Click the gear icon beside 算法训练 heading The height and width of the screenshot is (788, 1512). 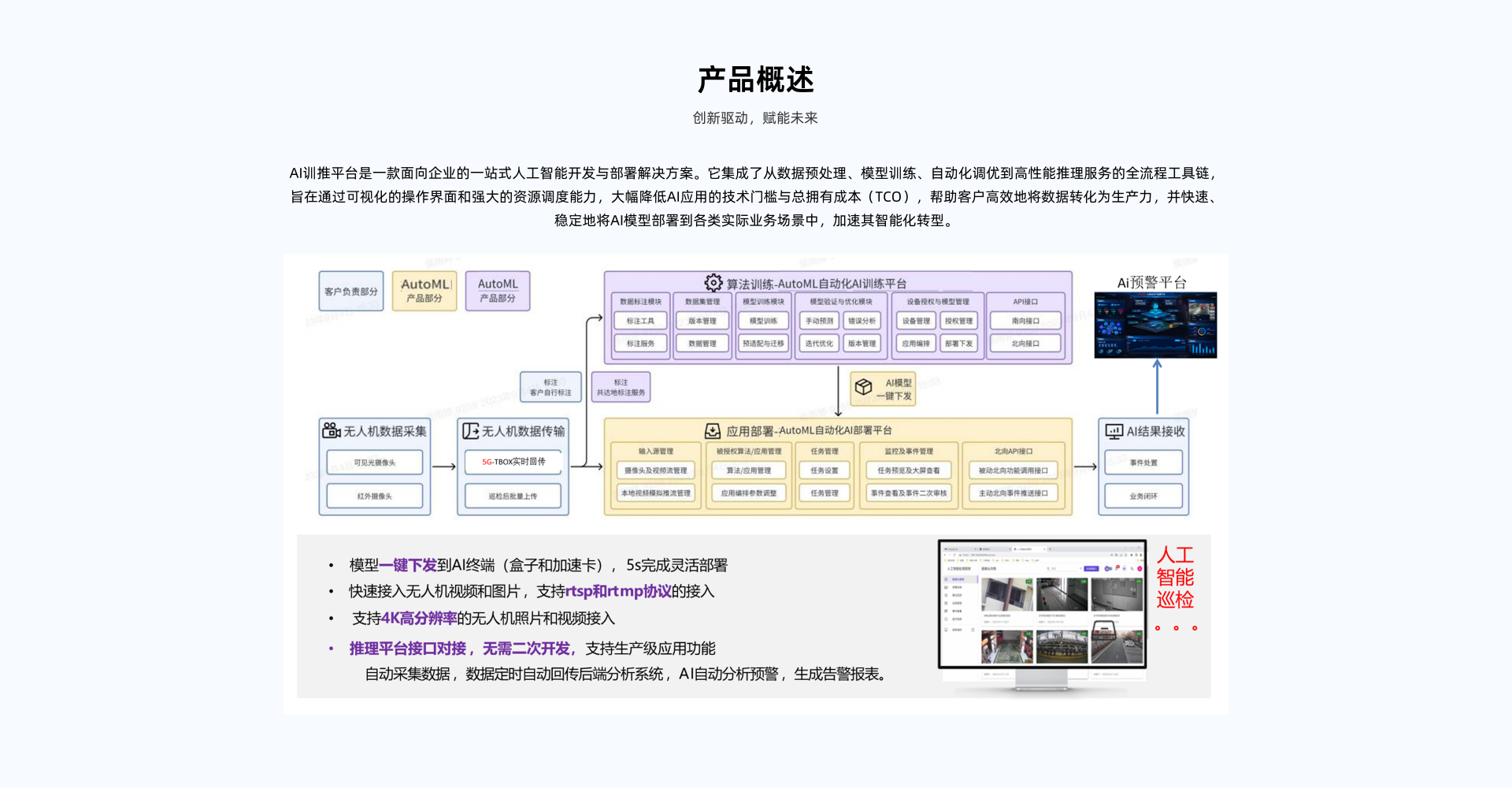[713, 283]
